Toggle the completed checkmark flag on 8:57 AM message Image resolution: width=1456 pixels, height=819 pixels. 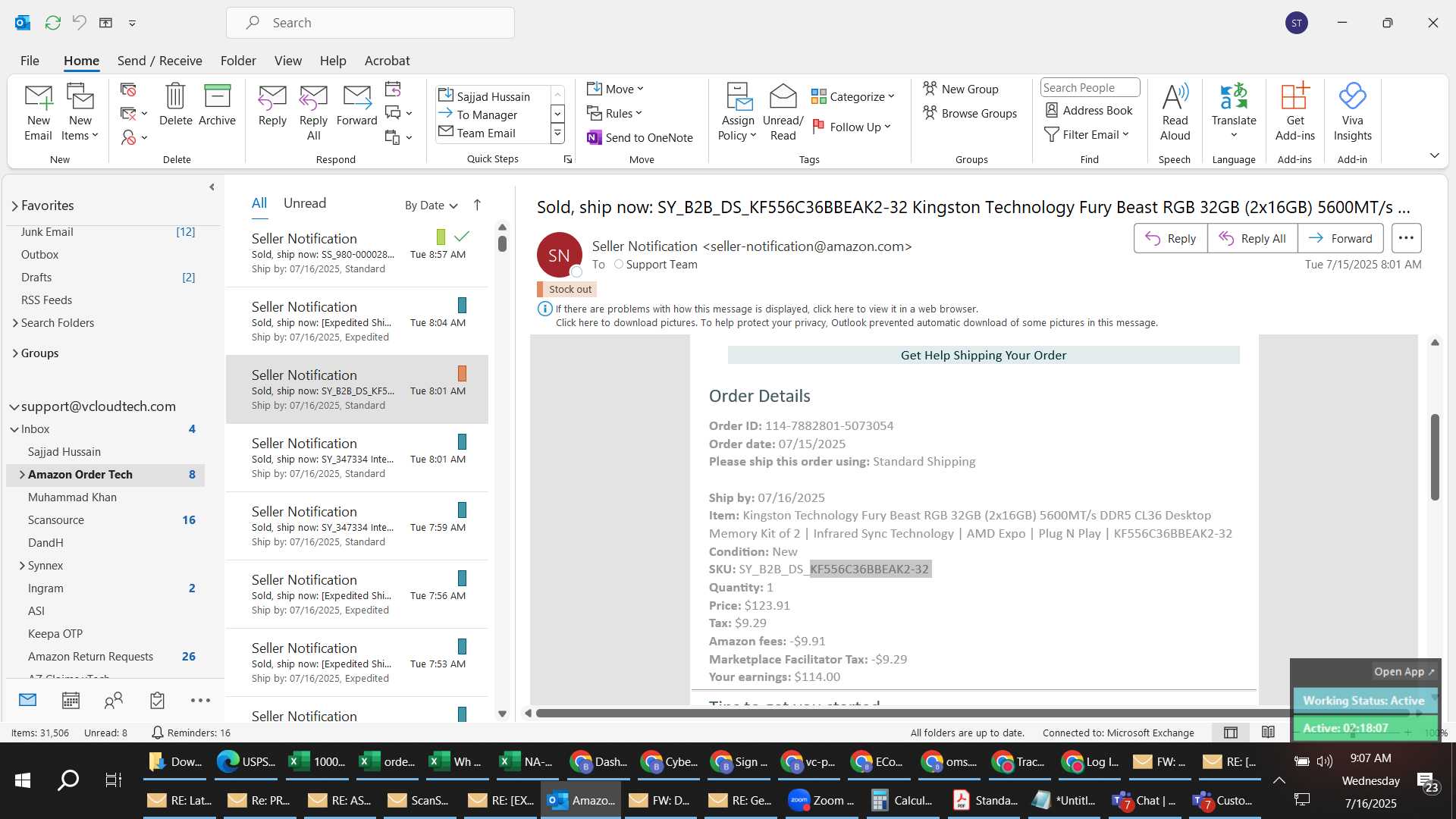tap(462, 237)
